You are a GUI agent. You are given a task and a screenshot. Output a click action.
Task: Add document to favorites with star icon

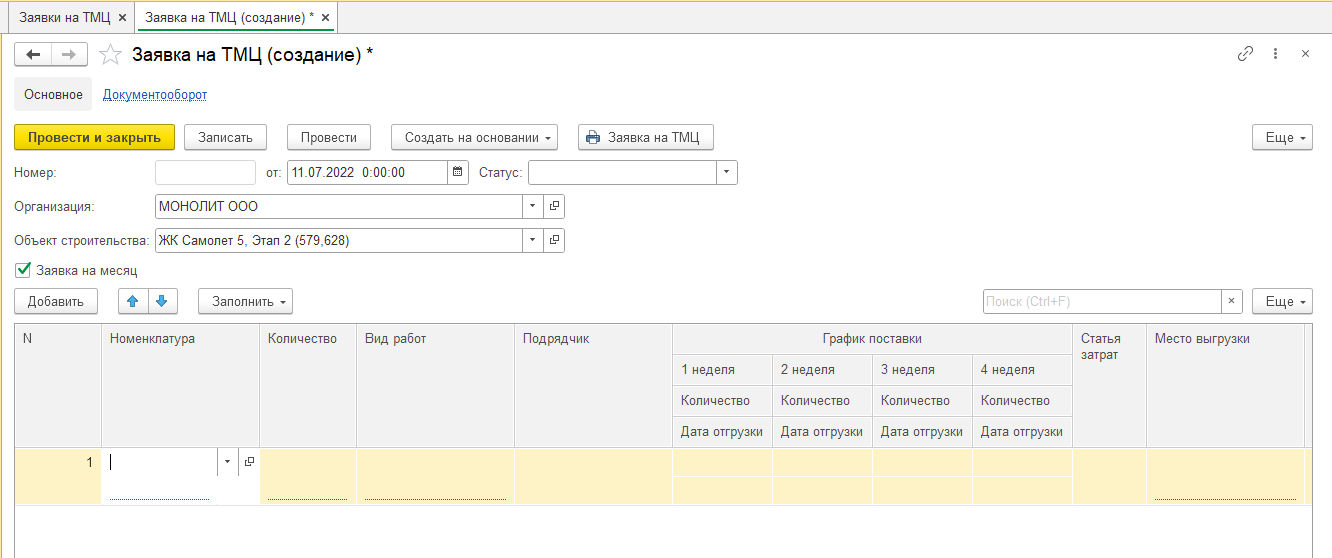(111, 55)
